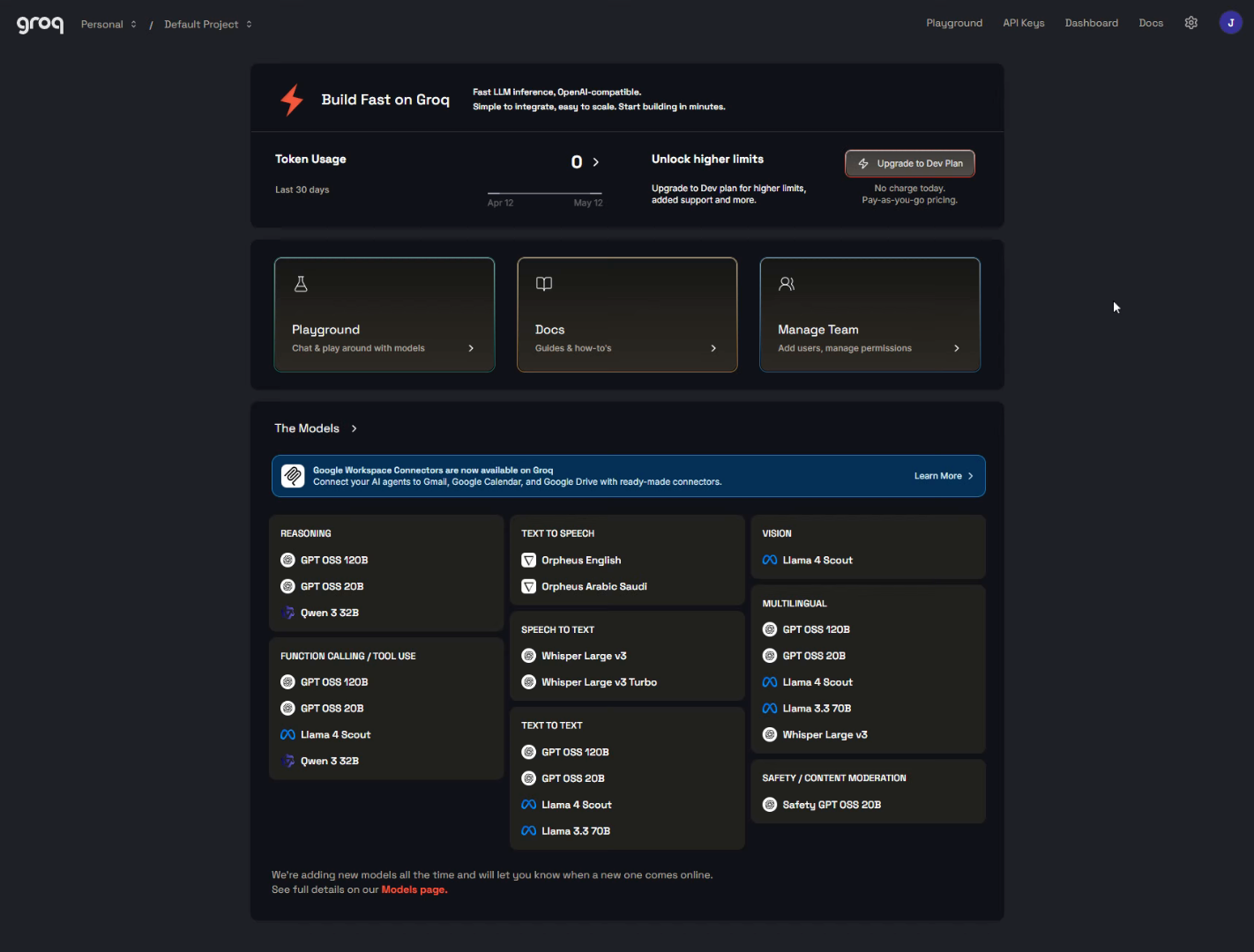Click the REASONING category heading
The width and height of the screenshot is (1254, 952).
pos(306,533)
